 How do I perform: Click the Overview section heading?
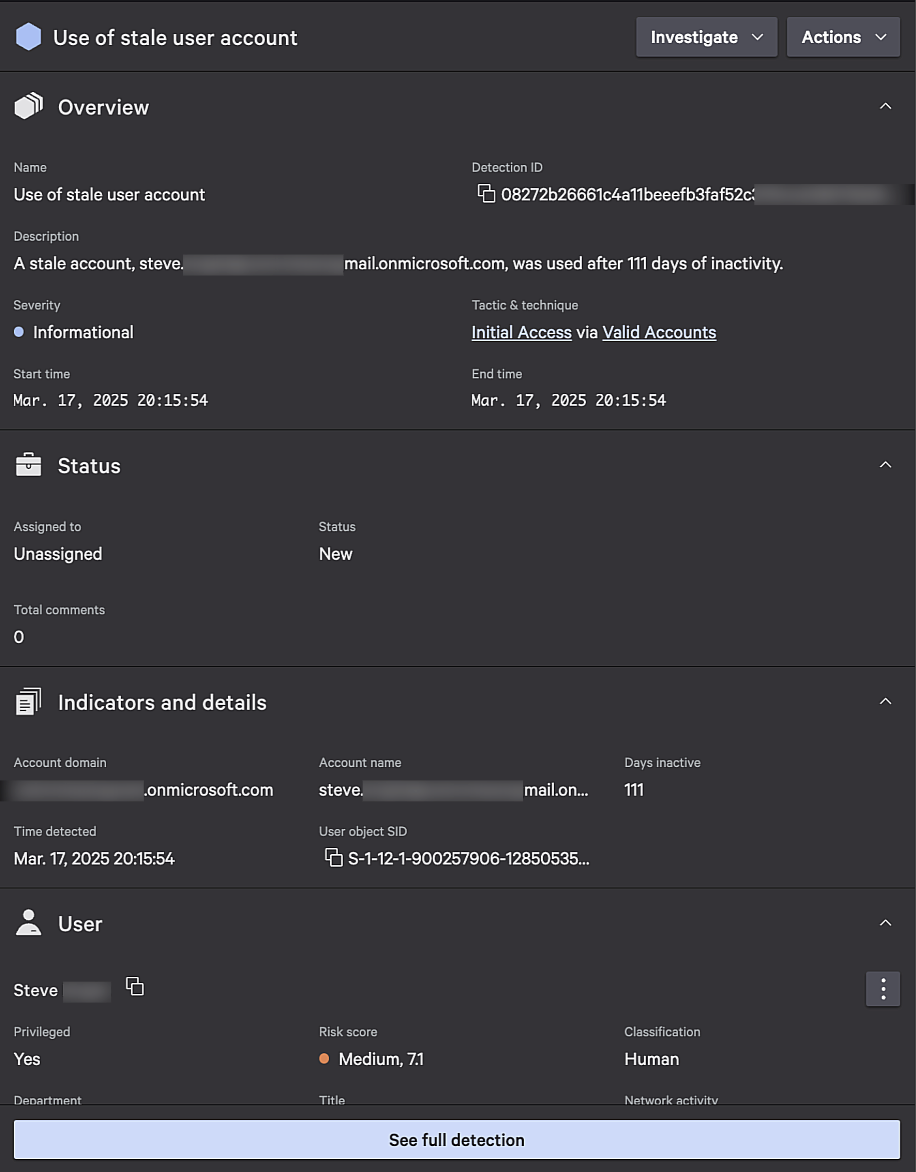pyautogui.click(x=103, y=107)
